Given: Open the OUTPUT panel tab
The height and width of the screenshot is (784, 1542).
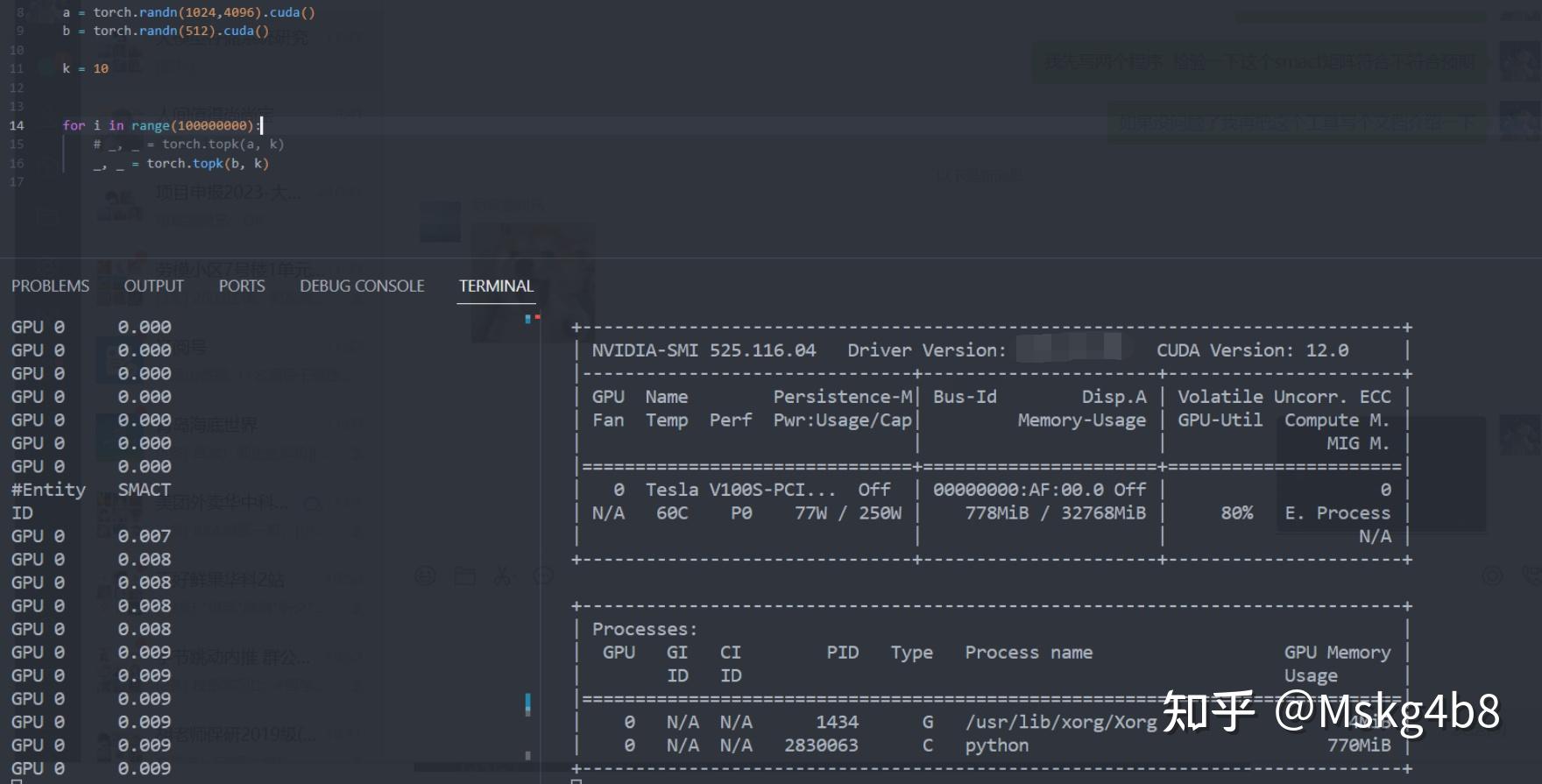Looking at the screenshot, I should click(154, 286).
